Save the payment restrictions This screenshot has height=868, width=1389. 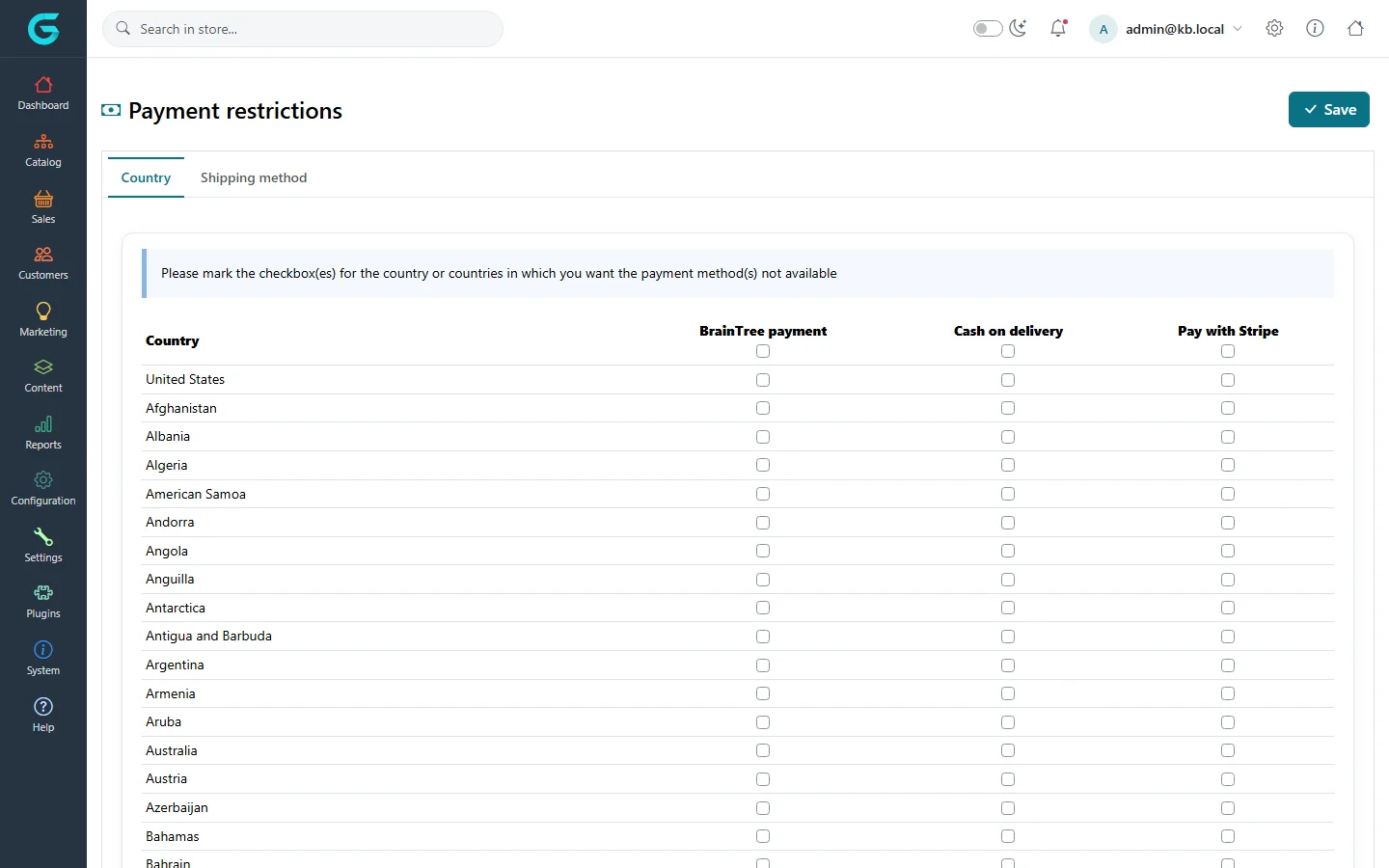(1329, 110)
